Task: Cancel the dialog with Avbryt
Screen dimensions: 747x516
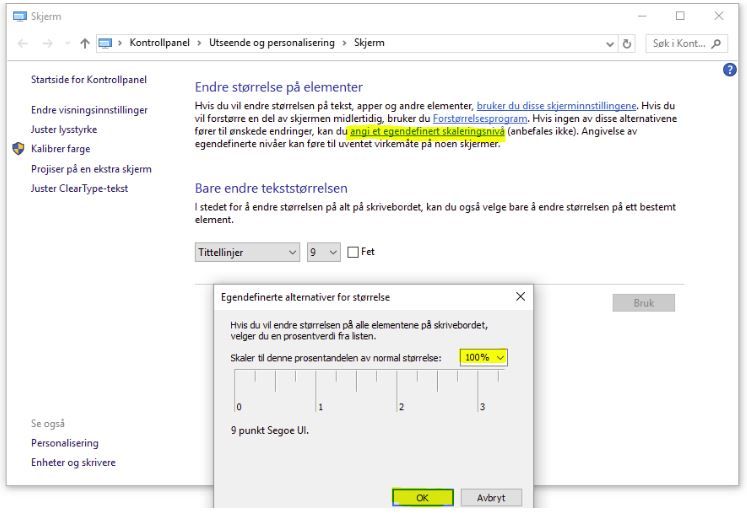Action: 491,498
